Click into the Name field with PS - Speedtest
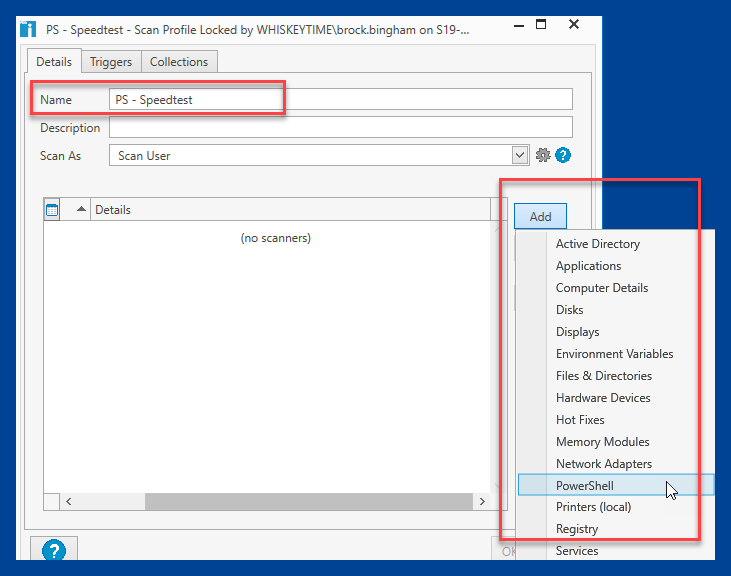This screenshot has width=731, height=576. click(341, 99)
